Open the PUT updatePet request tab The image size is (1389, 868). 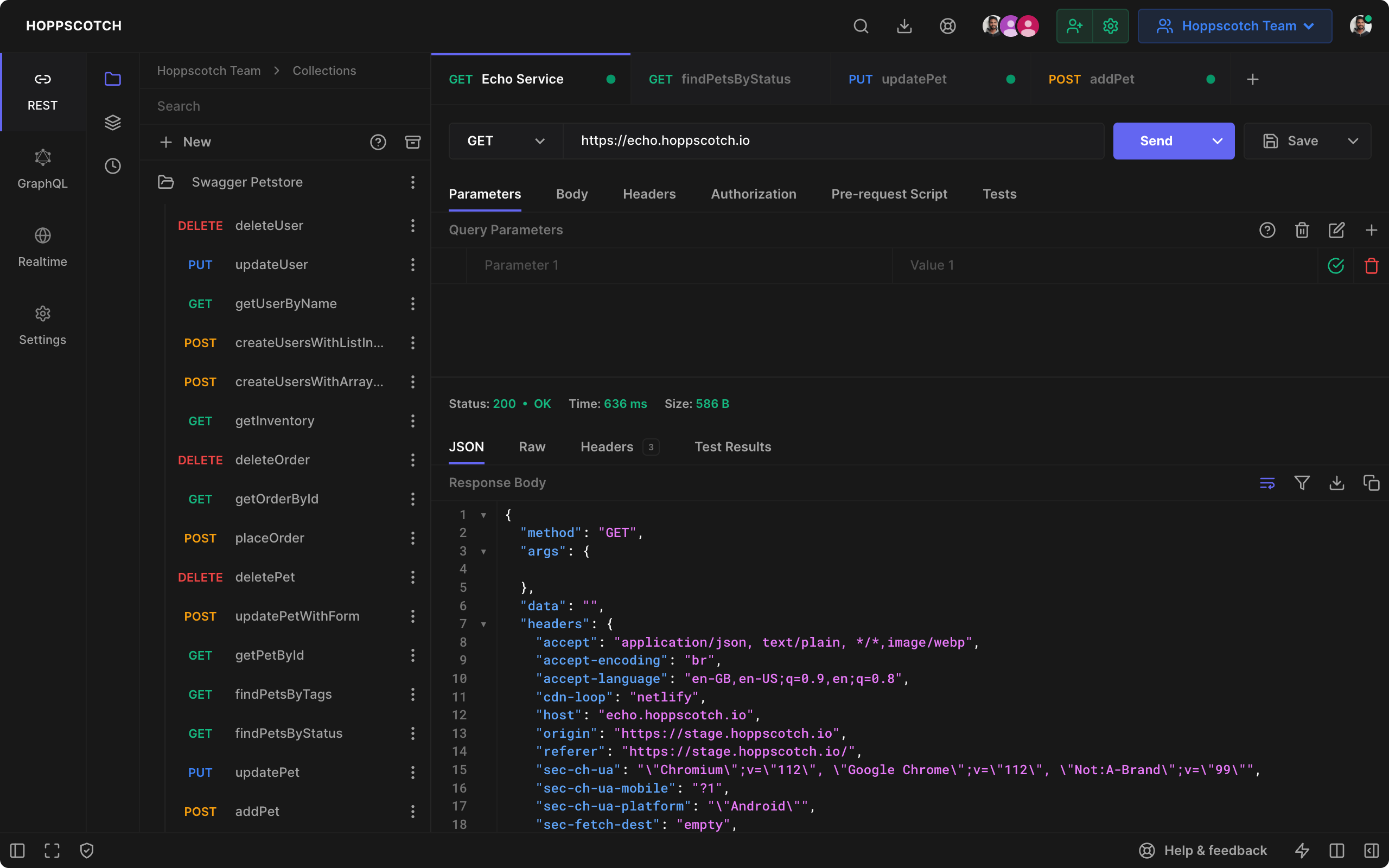(x=914, y=79)
